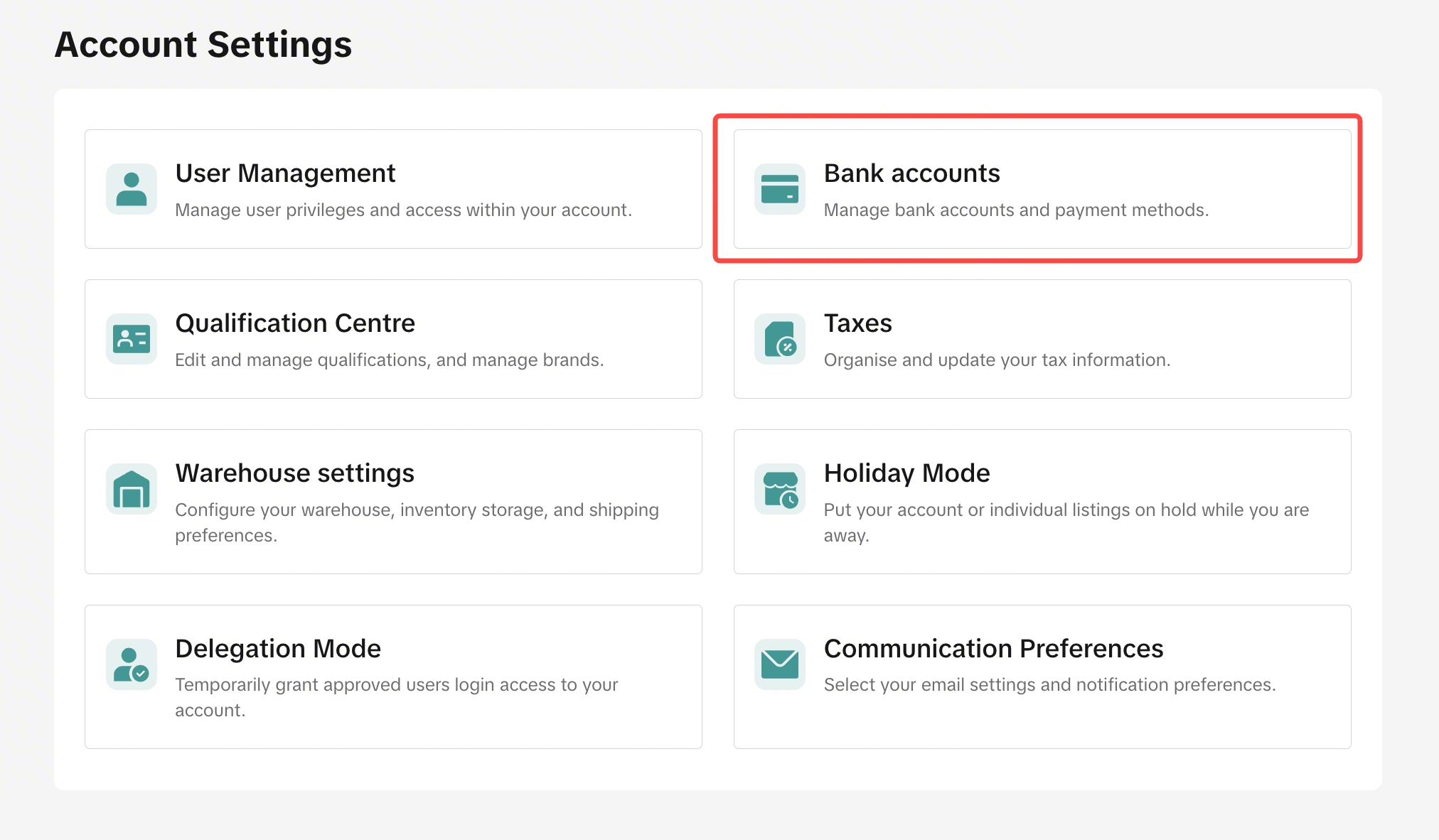
Task: Select the Delegation Mode title
Action: point(278,649)
